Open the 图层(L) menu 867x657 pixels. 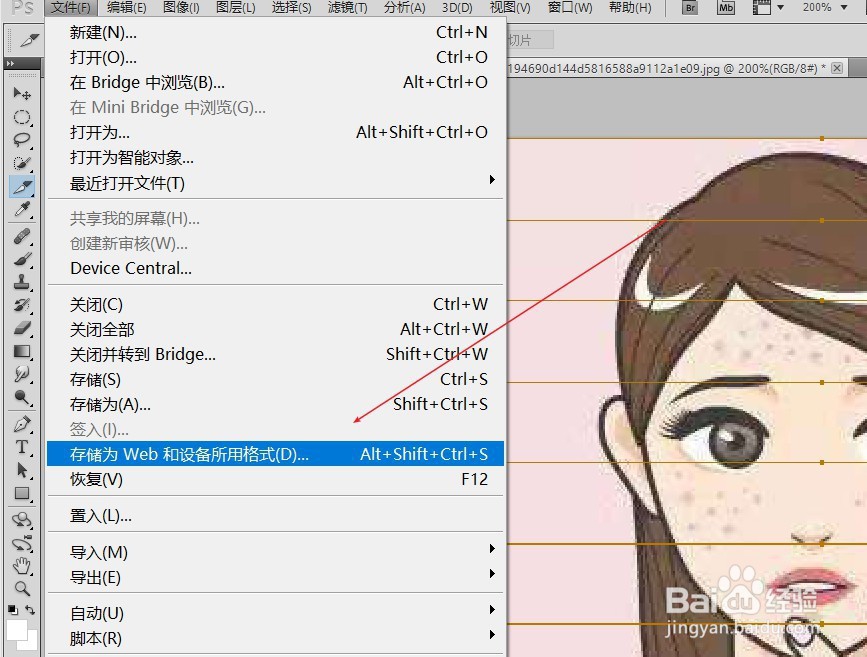point(236,8)
